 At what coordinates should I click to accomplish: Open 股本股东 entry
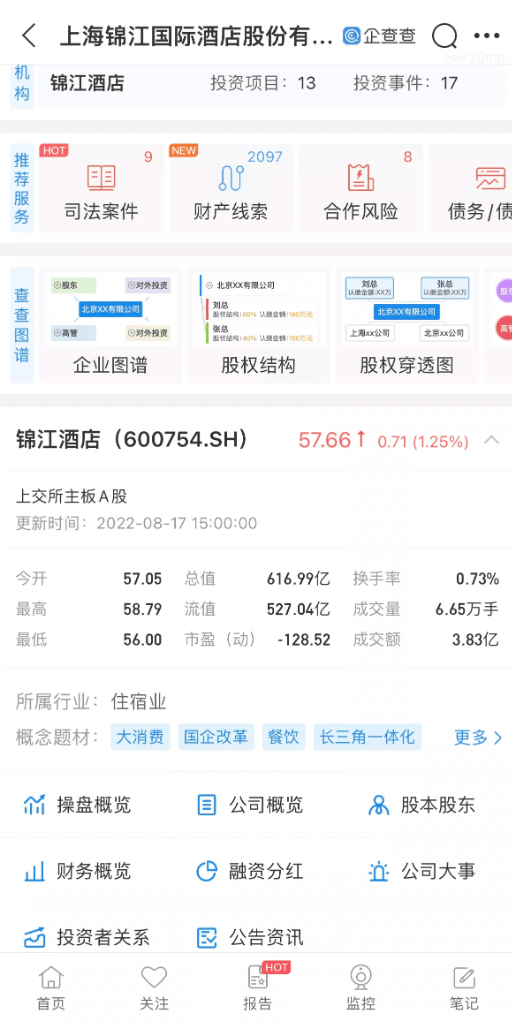tap(421, 805)
